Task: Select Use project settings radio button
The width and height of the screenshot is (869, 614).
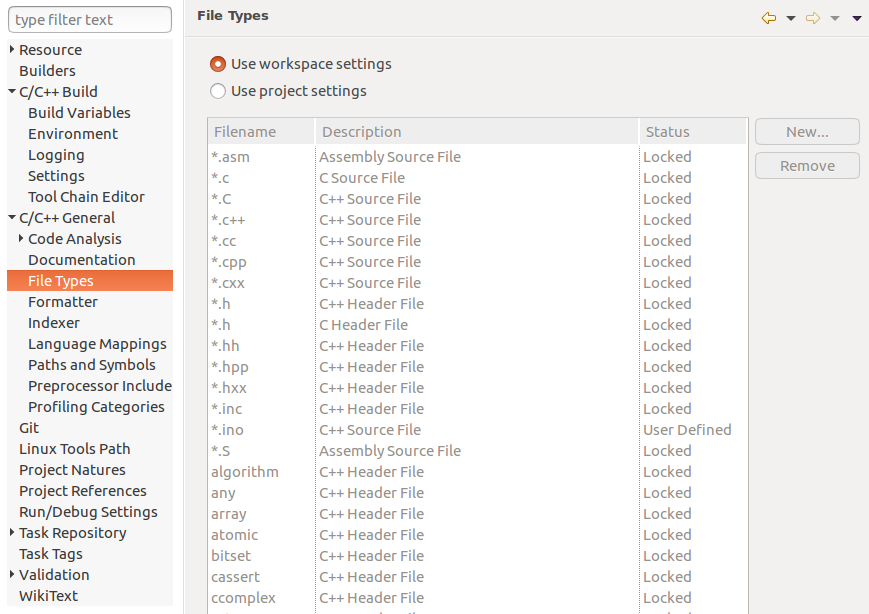Action: pos(218,91)
